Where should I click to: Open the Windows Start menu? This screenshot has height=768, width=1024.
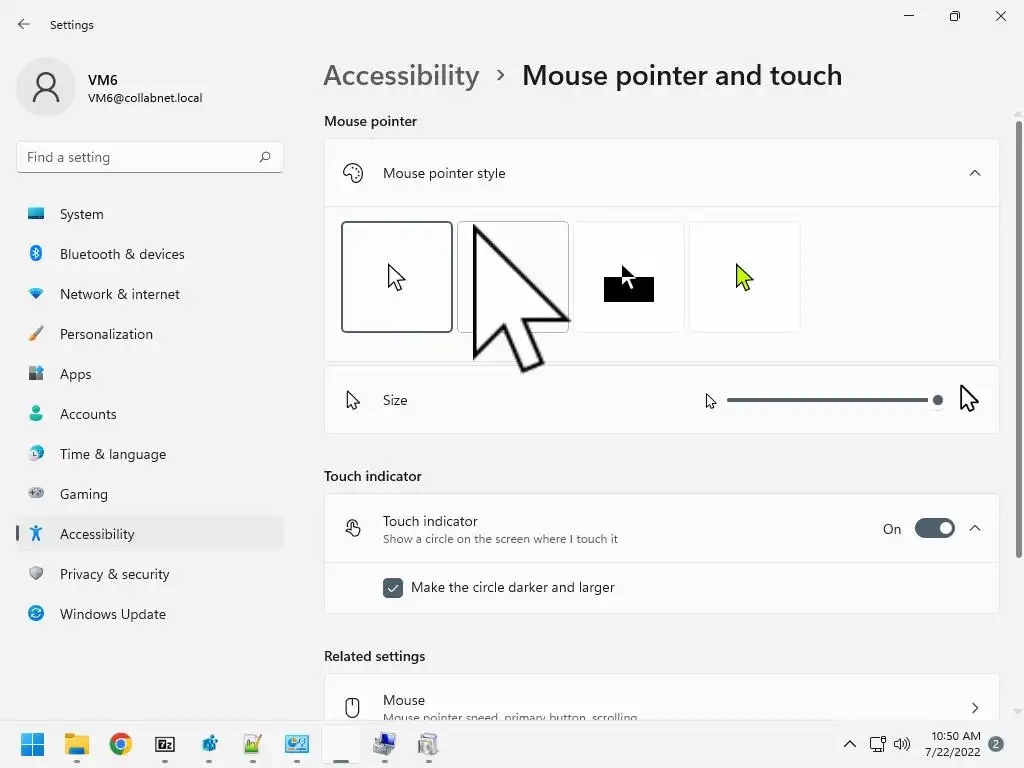pos(33,744)
